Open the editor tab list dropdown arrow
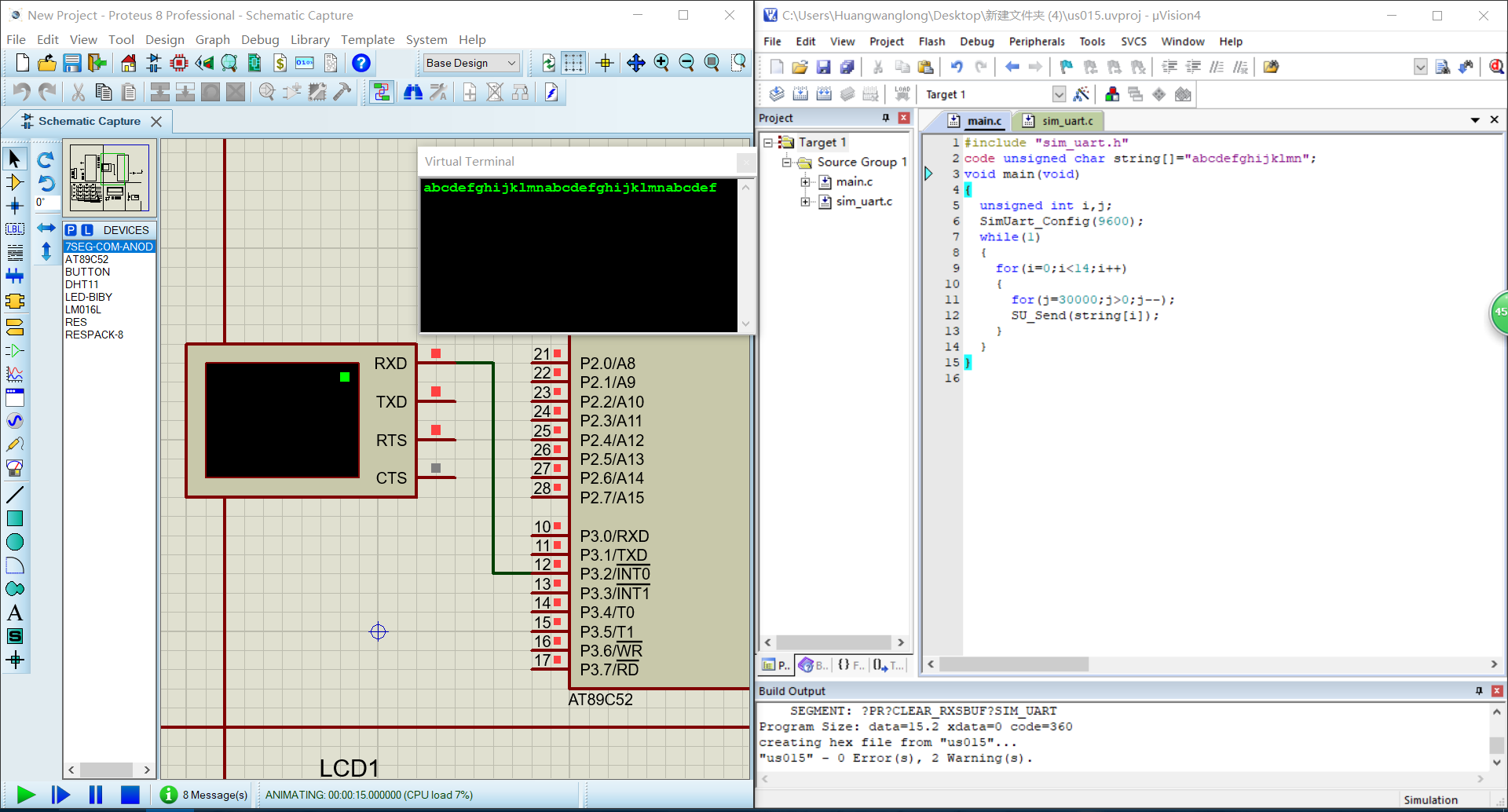Viewport: 1508px width, 812px height. pyautogui.click(x=1475, y=120)
